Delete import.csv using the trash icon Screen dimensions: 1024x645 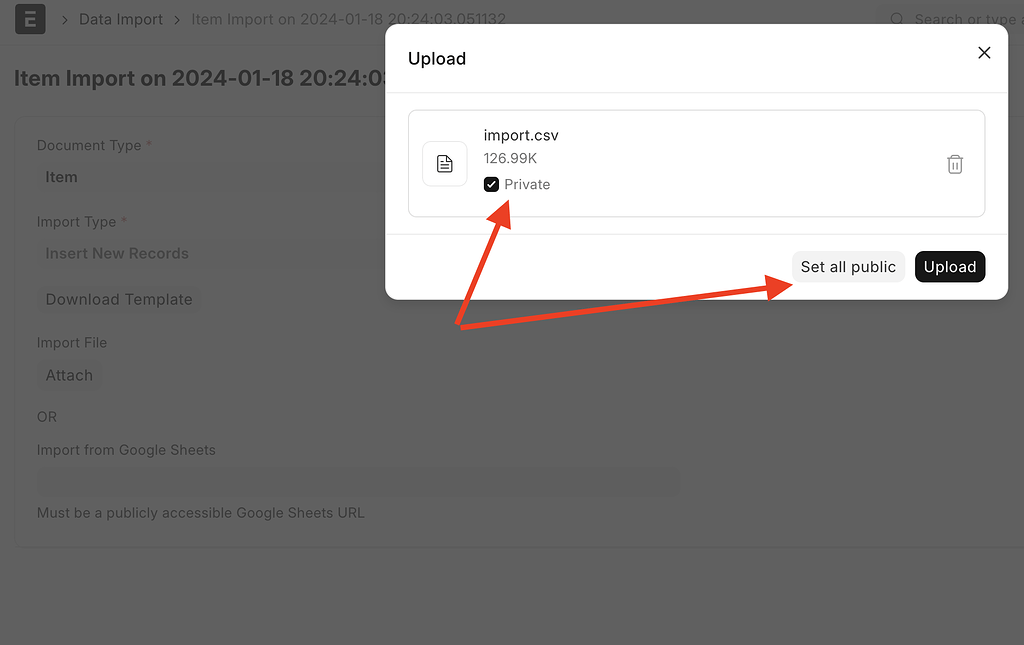pos(955,163)
